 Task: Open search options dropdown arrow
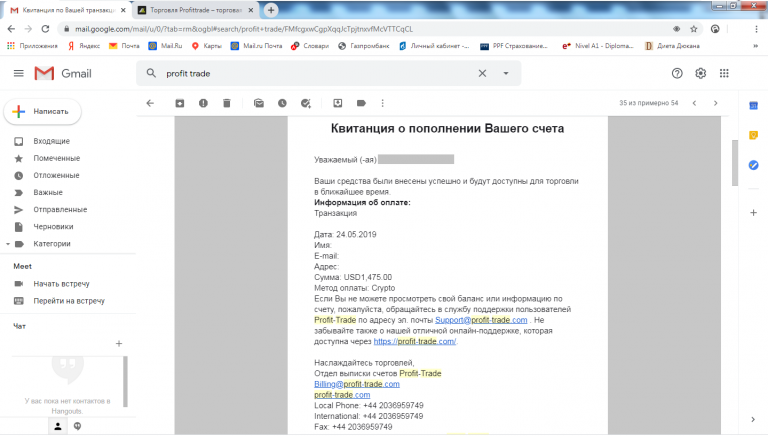pyautogui.click(x=506, y=73)
